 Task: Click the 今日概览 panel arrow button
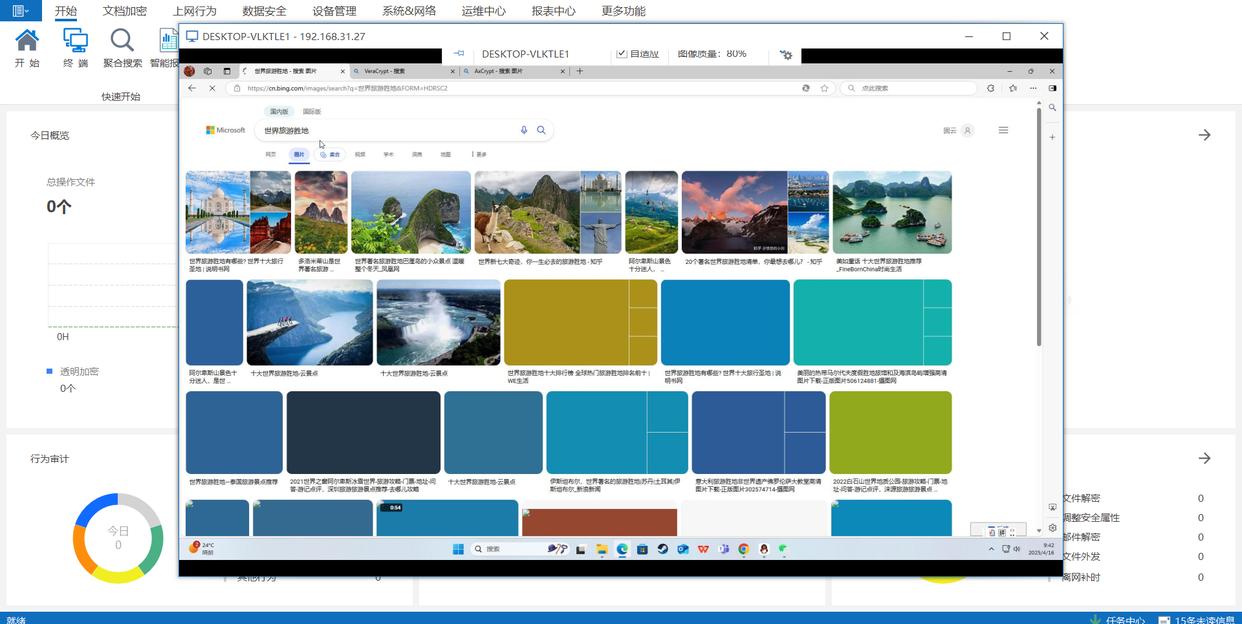click(x=1204, y=135)
